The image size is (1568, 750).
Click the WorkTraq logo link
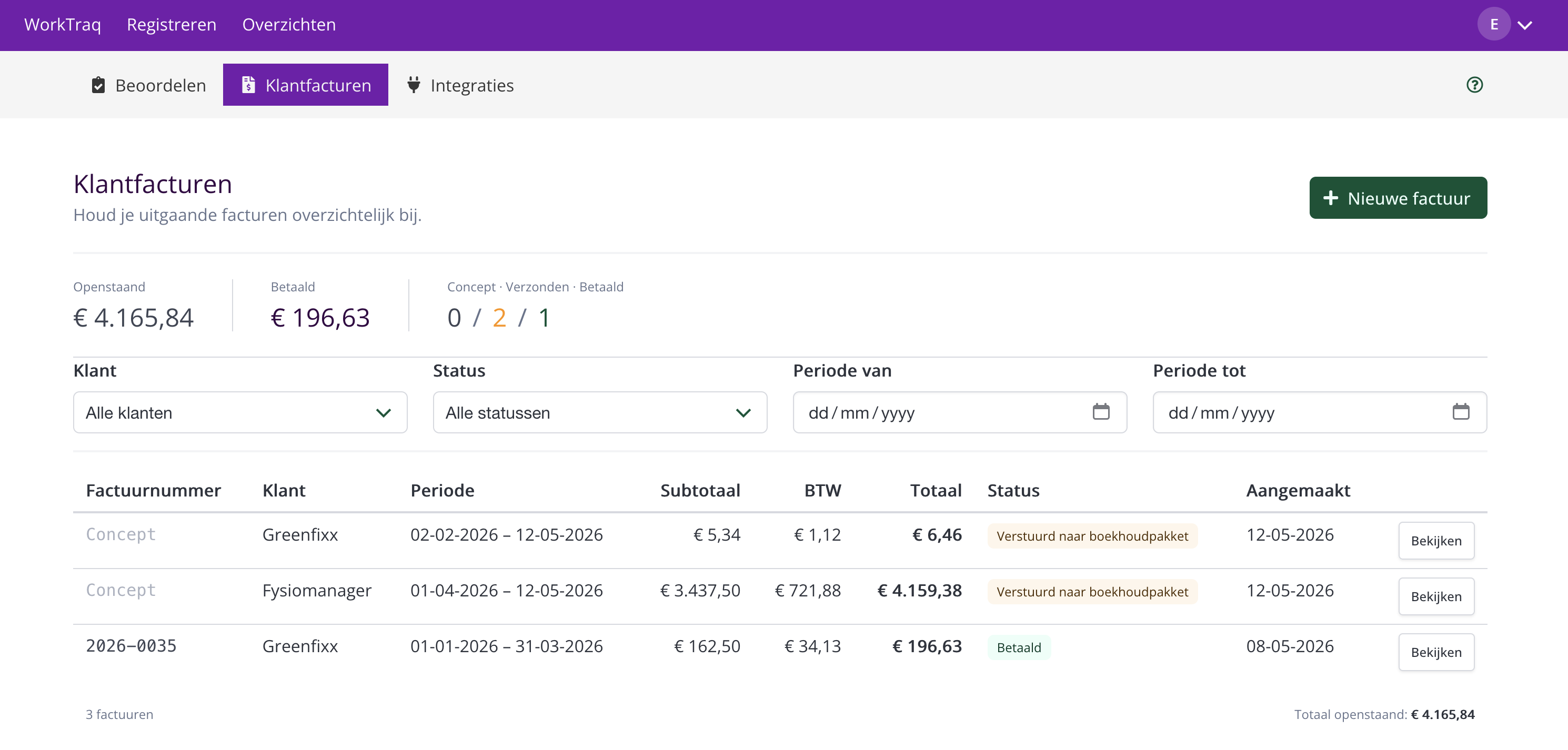(62, 24)
